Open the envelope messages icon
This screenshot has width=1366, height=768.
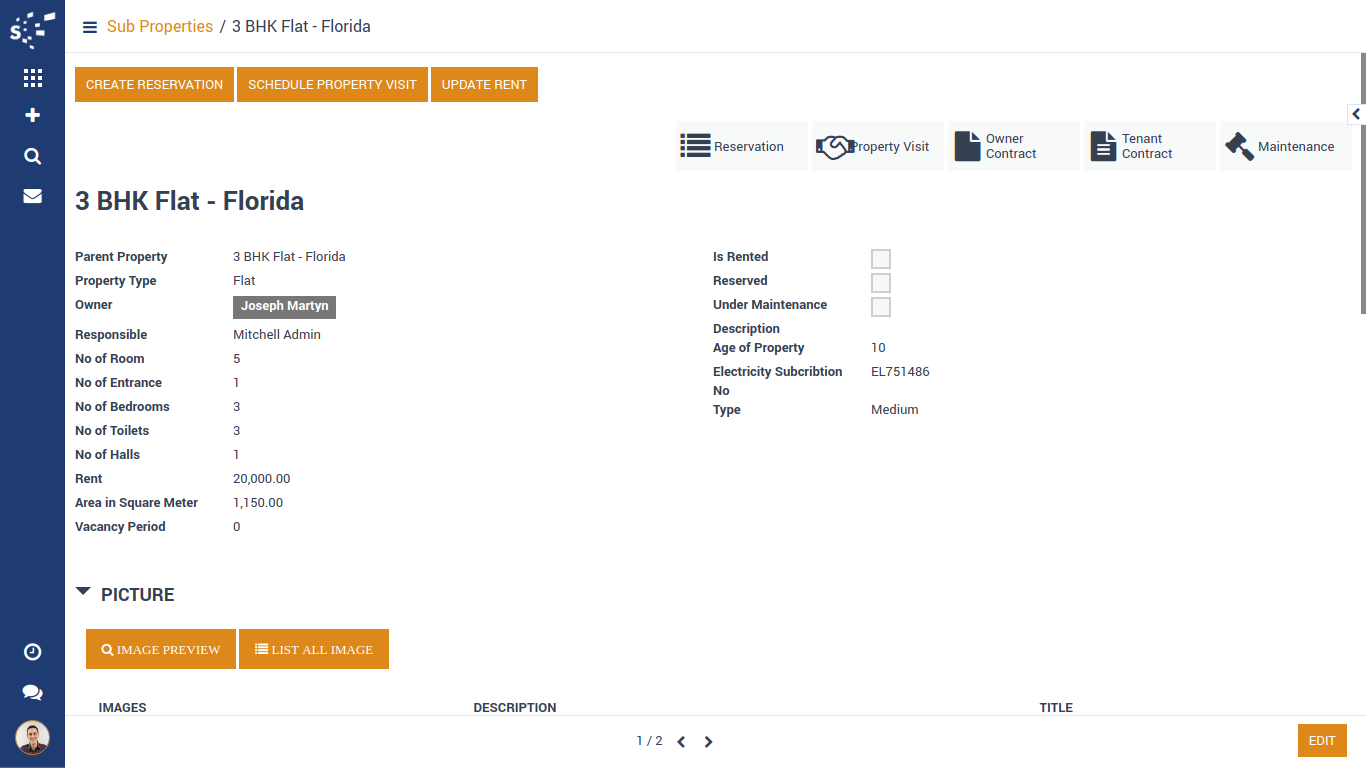click(x=32, y=196)
